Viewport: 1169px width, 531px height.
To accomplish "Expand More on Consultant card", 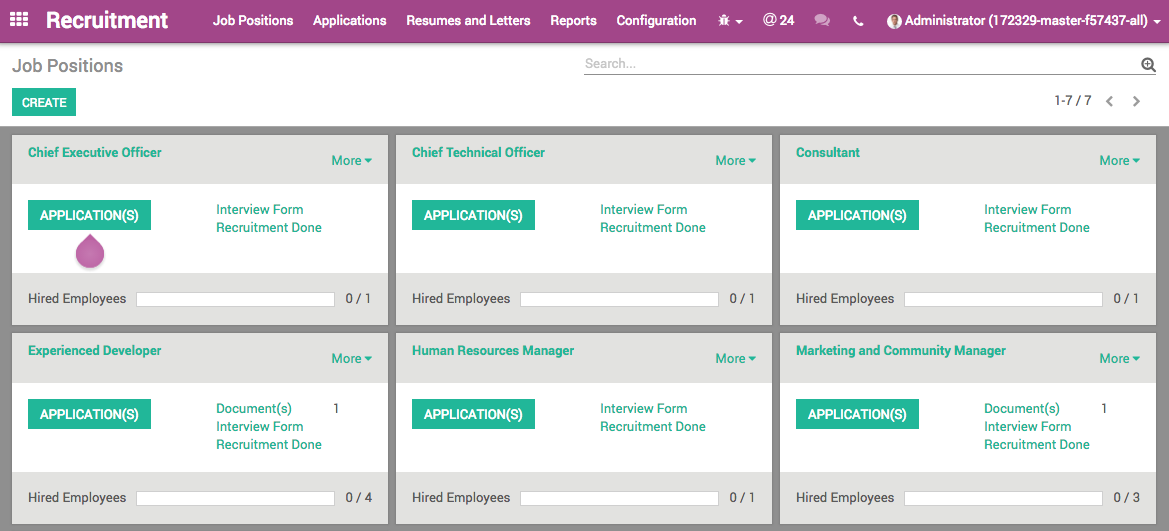I will click(1119, 160).
